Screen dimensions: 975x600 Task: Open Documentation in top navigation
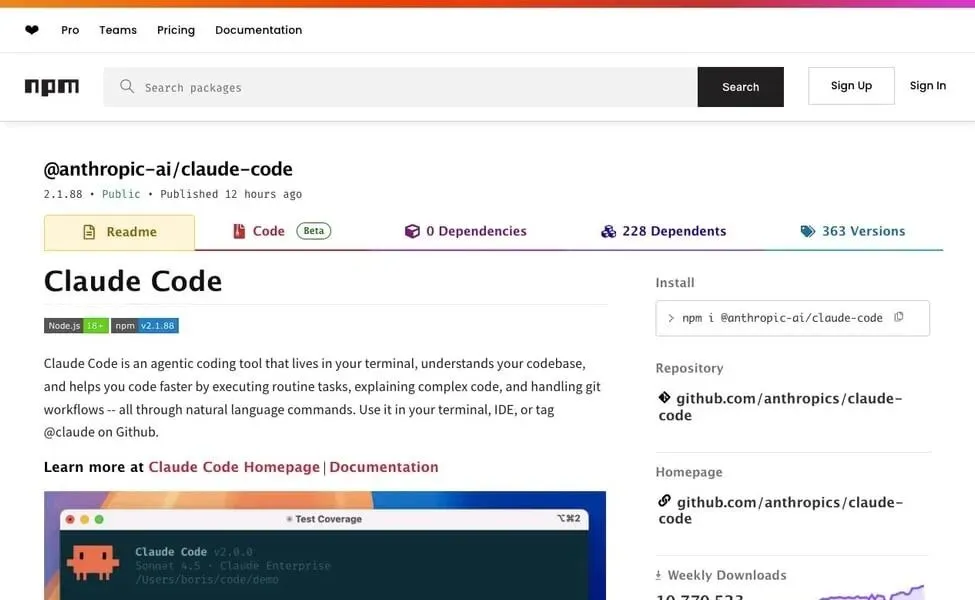click(259, 30)
